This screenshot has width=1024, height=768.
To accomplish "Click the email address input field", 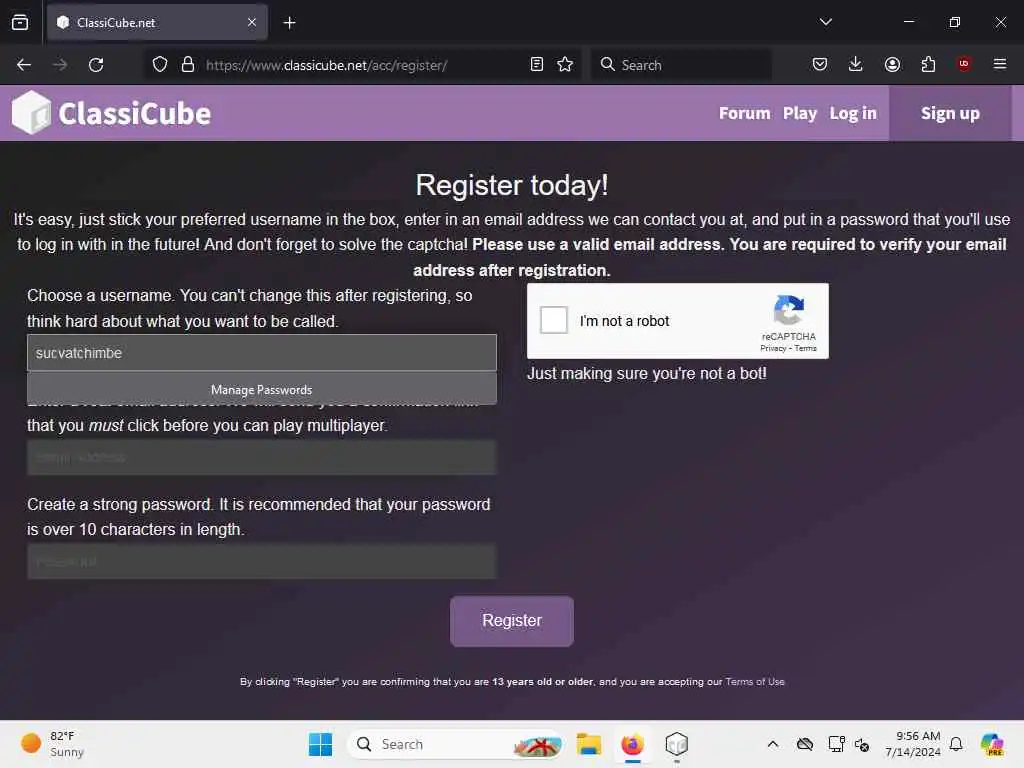I will click(x=262, y=457).
